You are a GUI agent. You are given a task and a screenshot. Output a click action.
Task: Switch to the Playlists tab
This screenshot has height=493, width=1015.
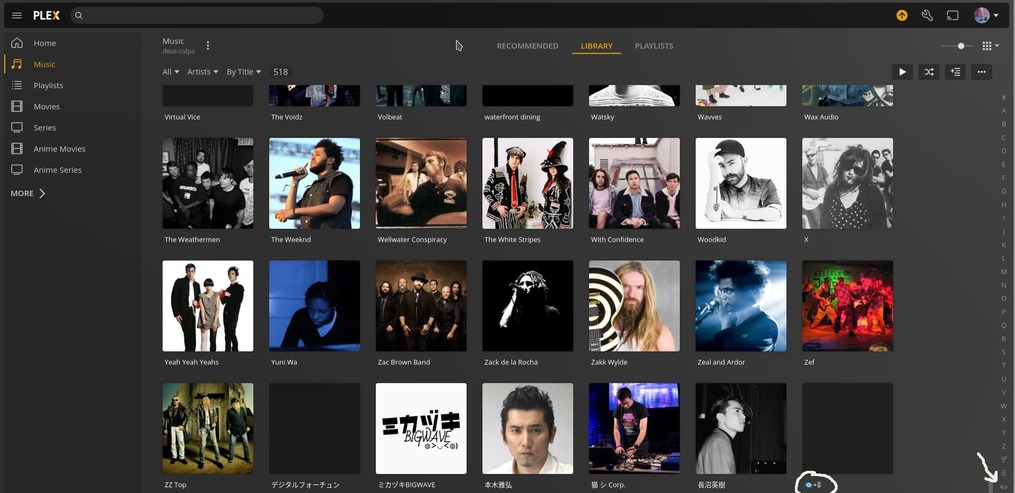tap(654, 46)
